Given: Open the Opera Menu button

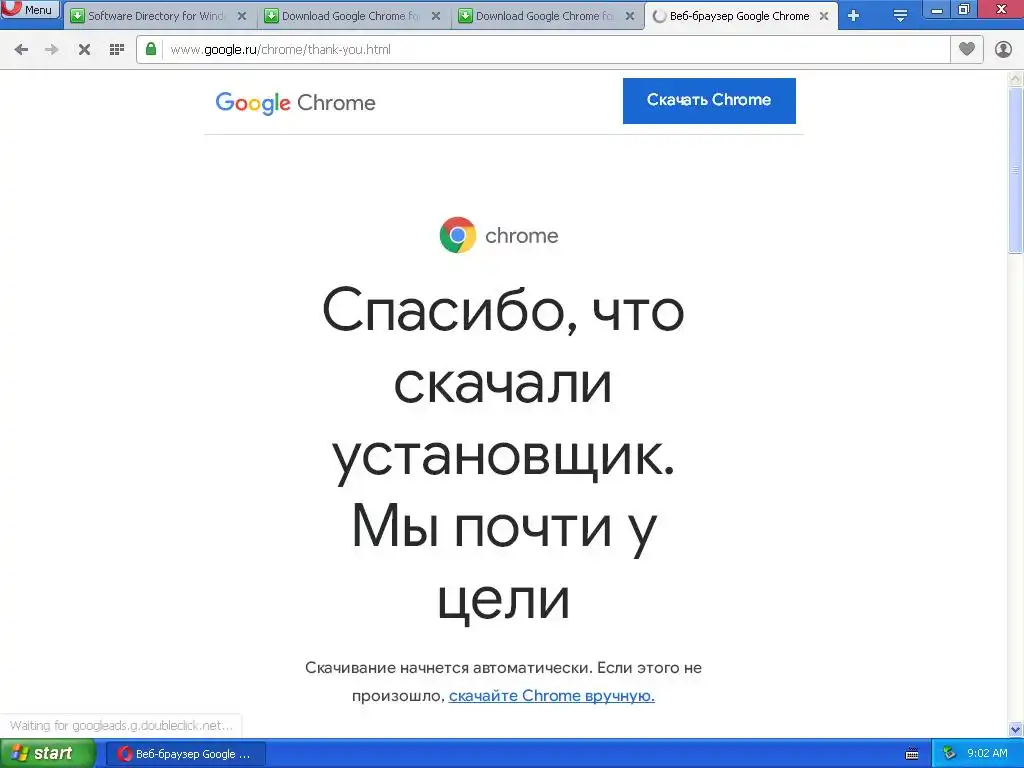Looking at the screenshot, I should 29,9.
